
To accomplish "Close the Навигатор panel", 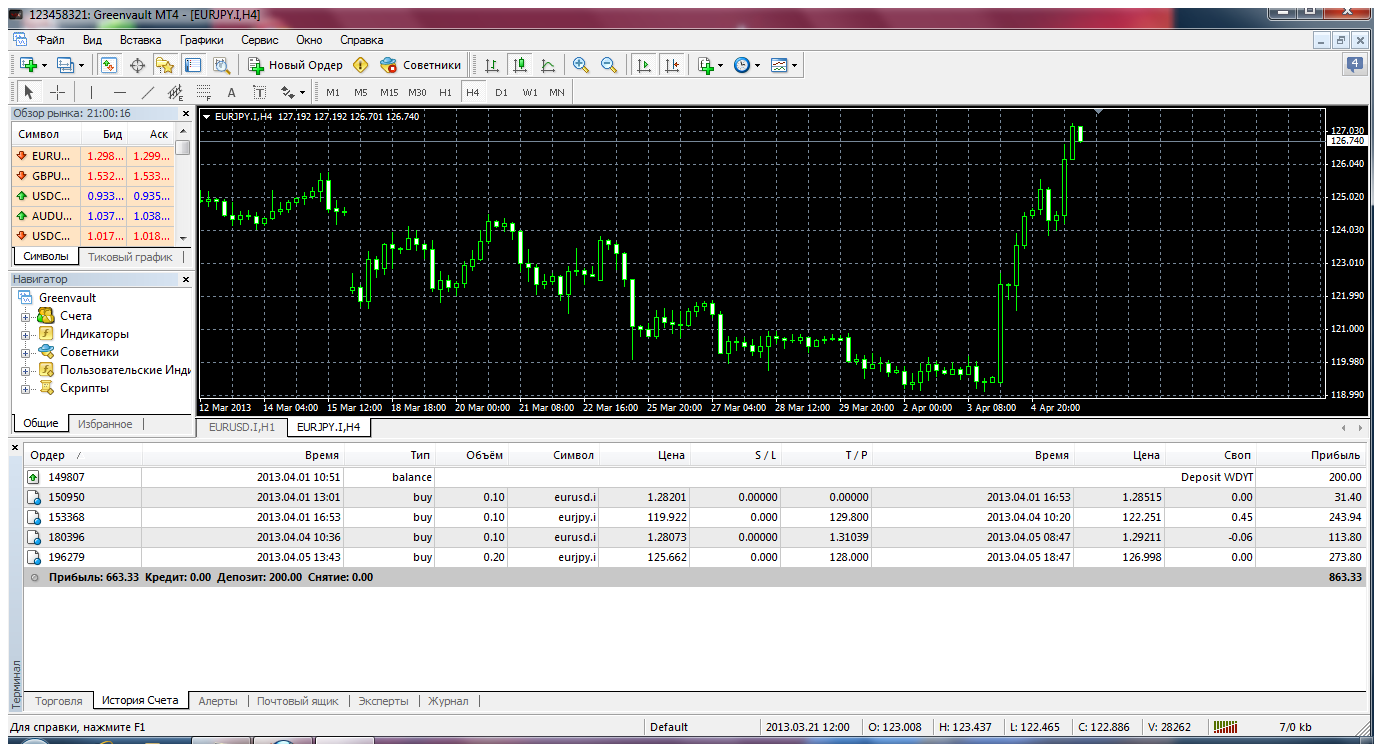I will pyautogui.click(x=185, y=280).
